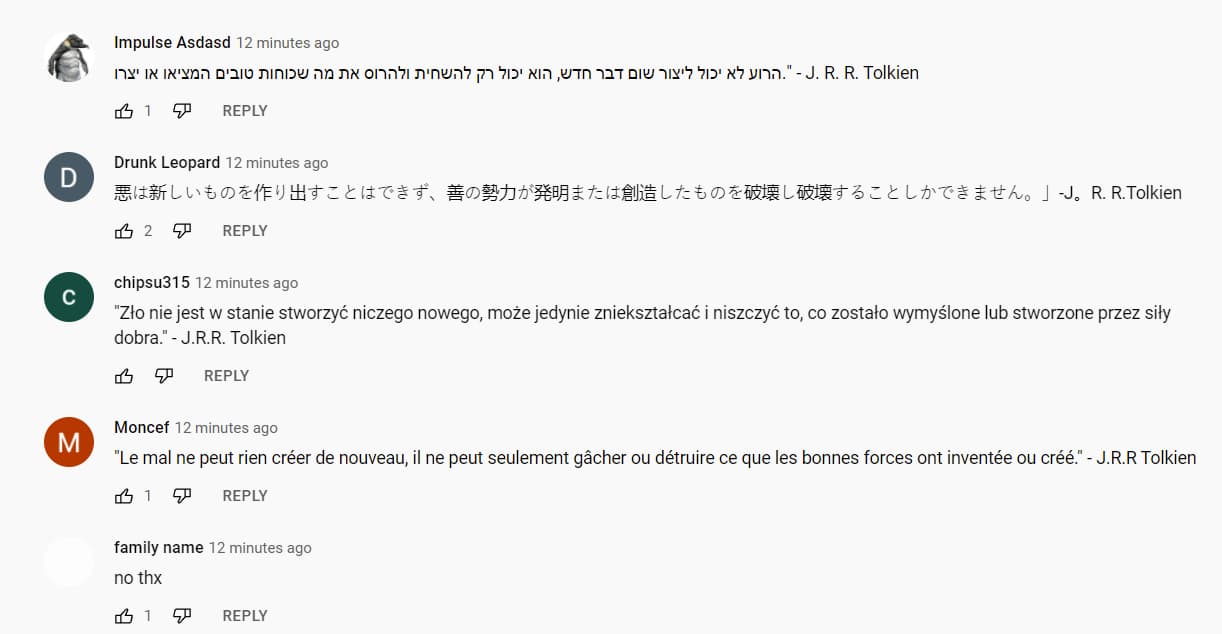
Task: Open the '12 minutes ago' timestamp on family name's comment
Action: [x=260, y=548]
